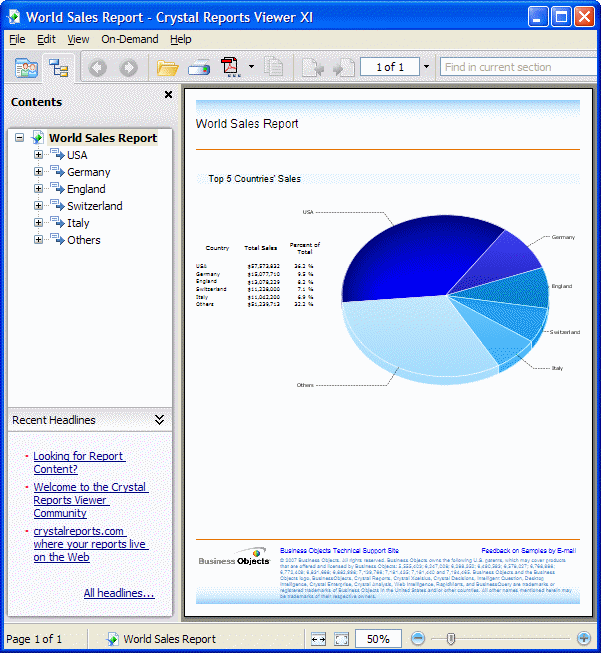Open Looking for Report Content link
Viewport: 601px width, 653px height.
coord(79,462)
